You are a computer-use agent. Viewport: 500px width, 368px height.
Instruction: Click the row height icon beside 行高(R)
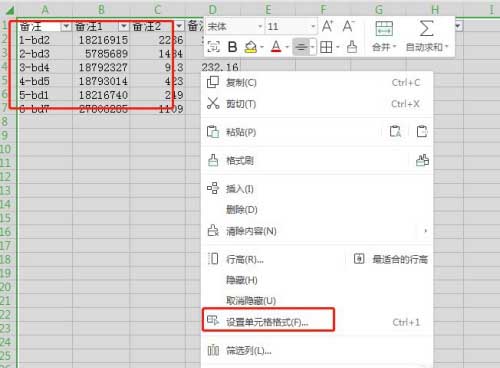(213, 259)
